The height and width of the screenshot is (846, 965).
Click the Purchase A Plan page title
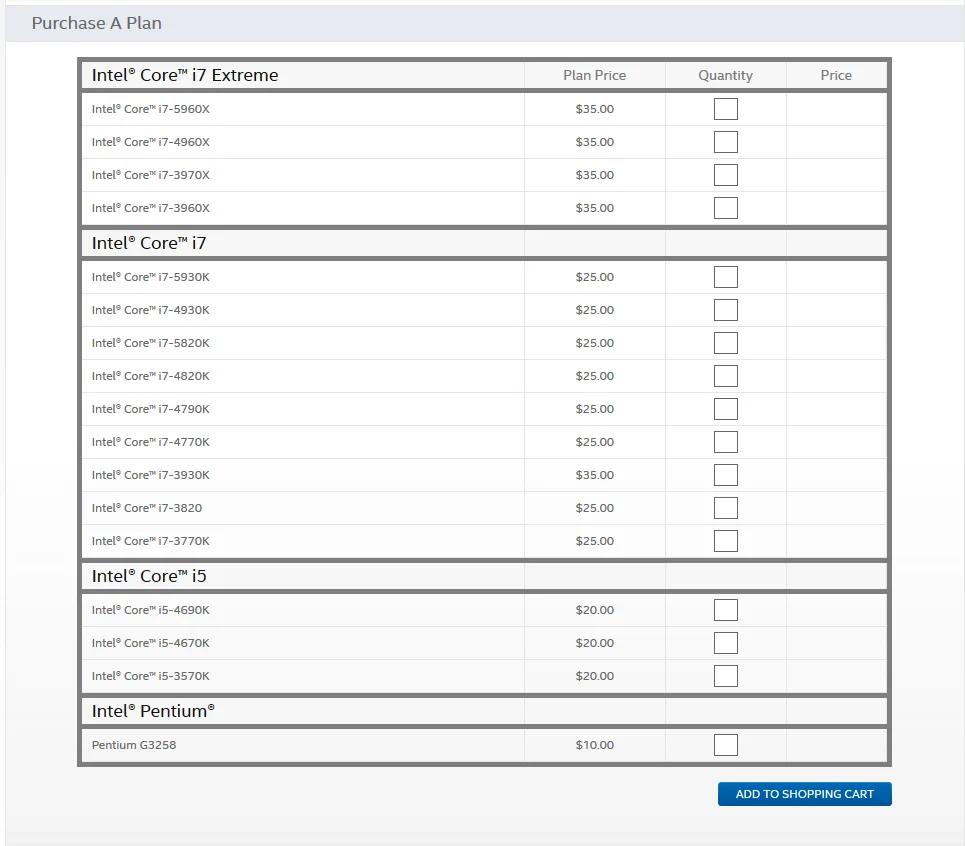(x=97, y=23)
